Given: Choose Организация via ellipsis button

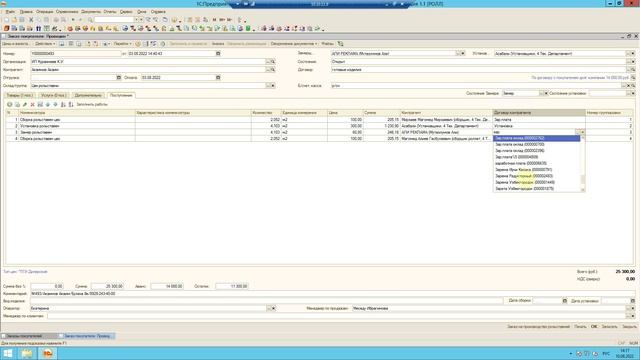Looking at the screenshot, I should point(268,62).
